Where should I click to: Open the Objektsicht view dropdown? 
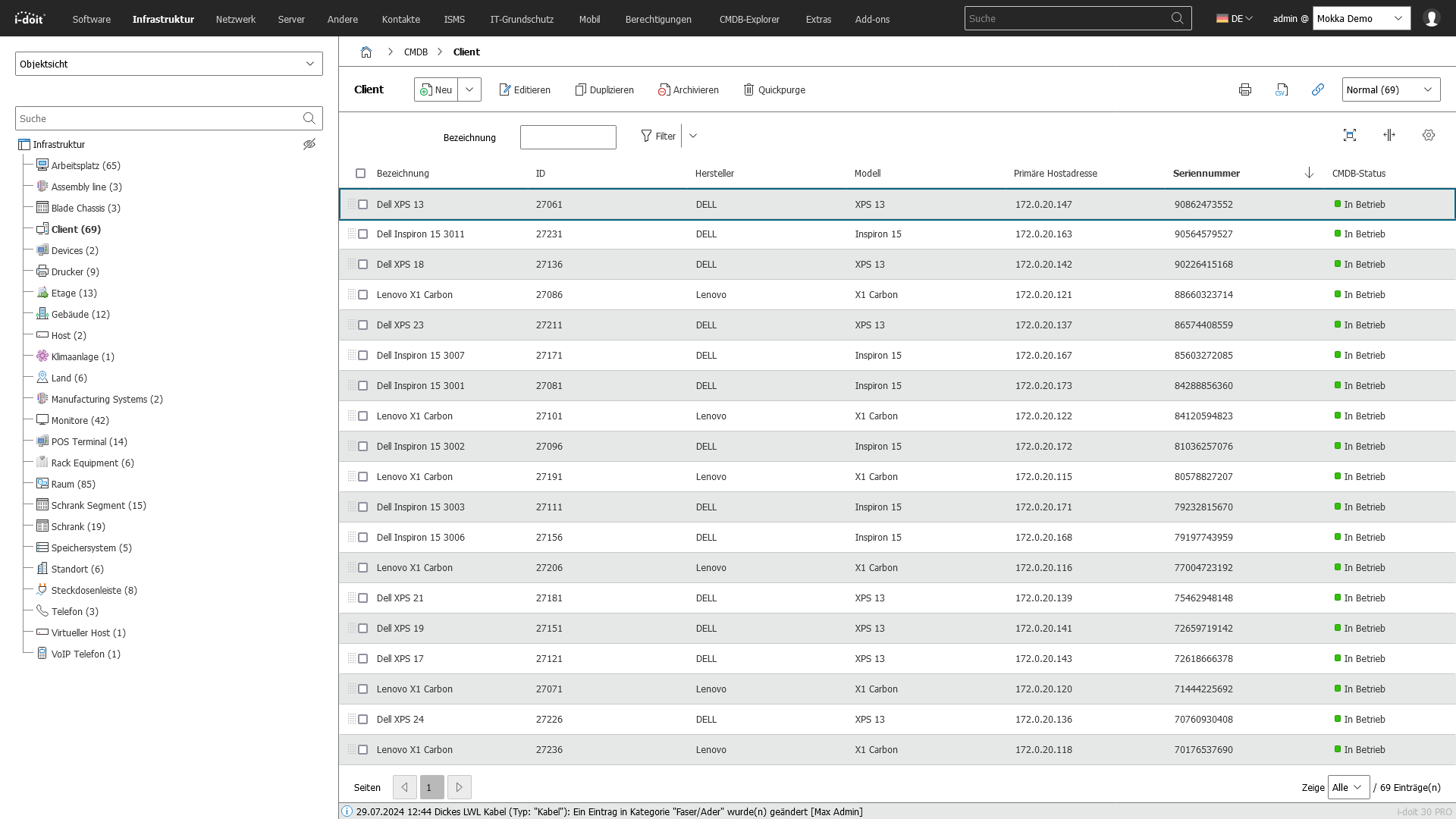tap(169, 64)
